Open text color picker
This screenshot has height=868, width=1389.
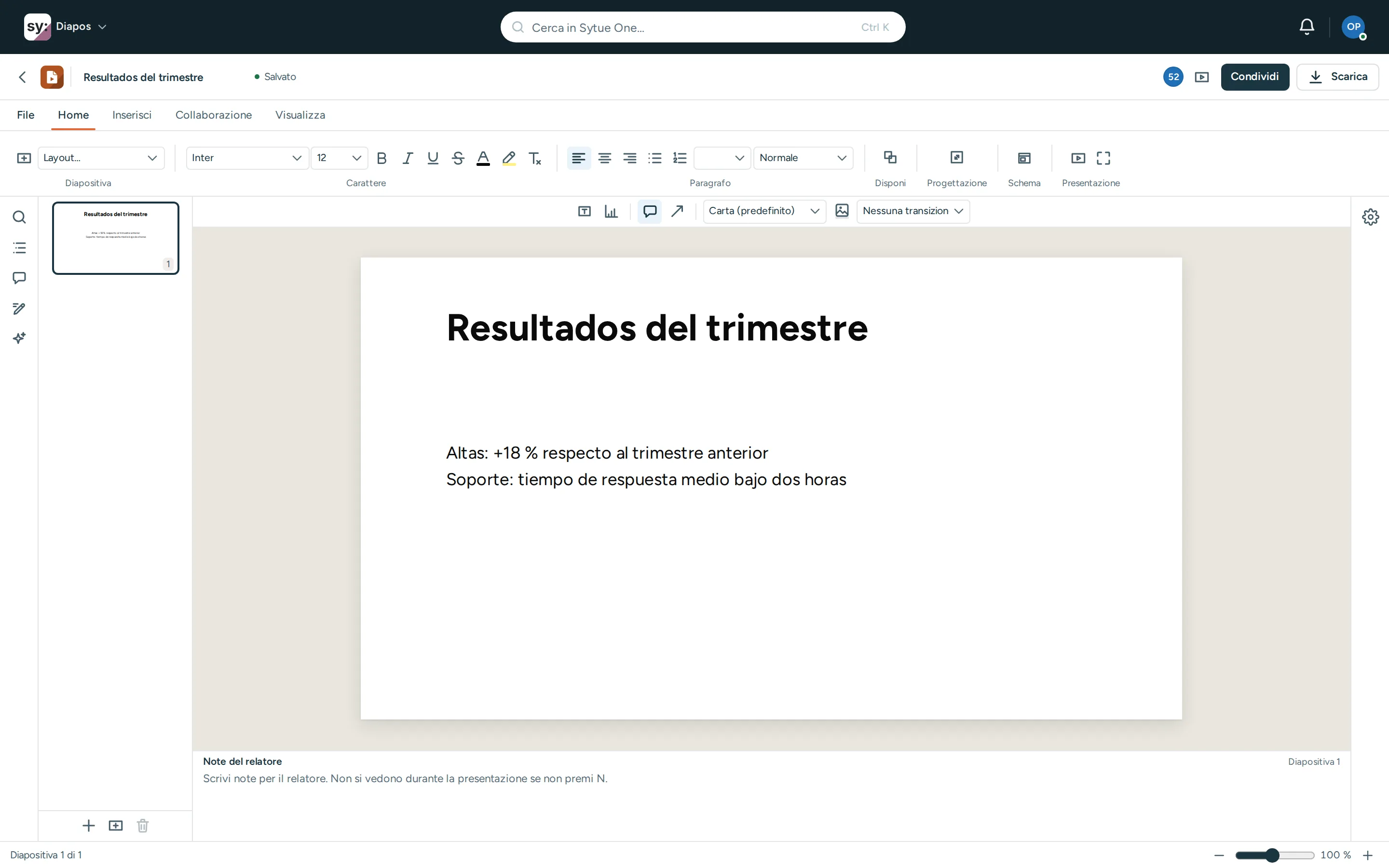tap(483, 158)
